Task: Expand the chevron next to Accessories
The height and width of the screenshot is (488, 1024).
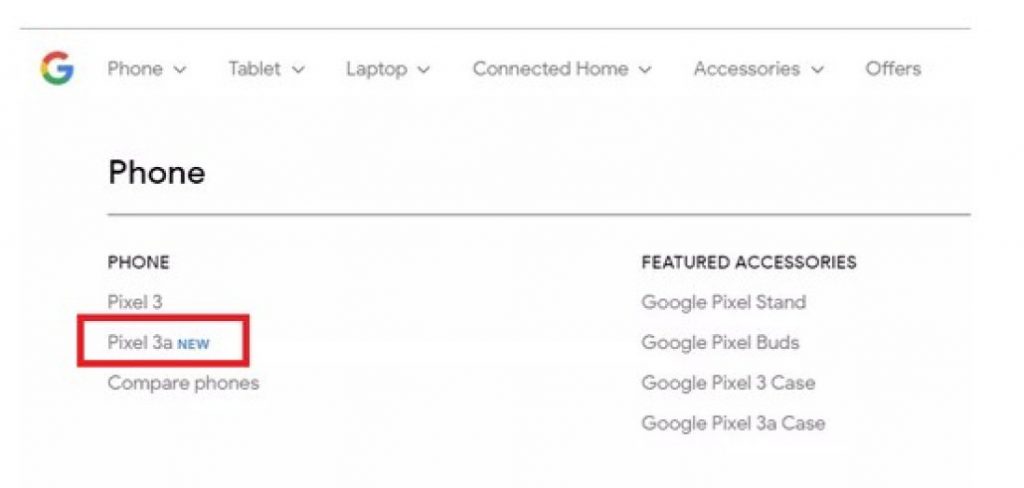Action: coord(818,70)
